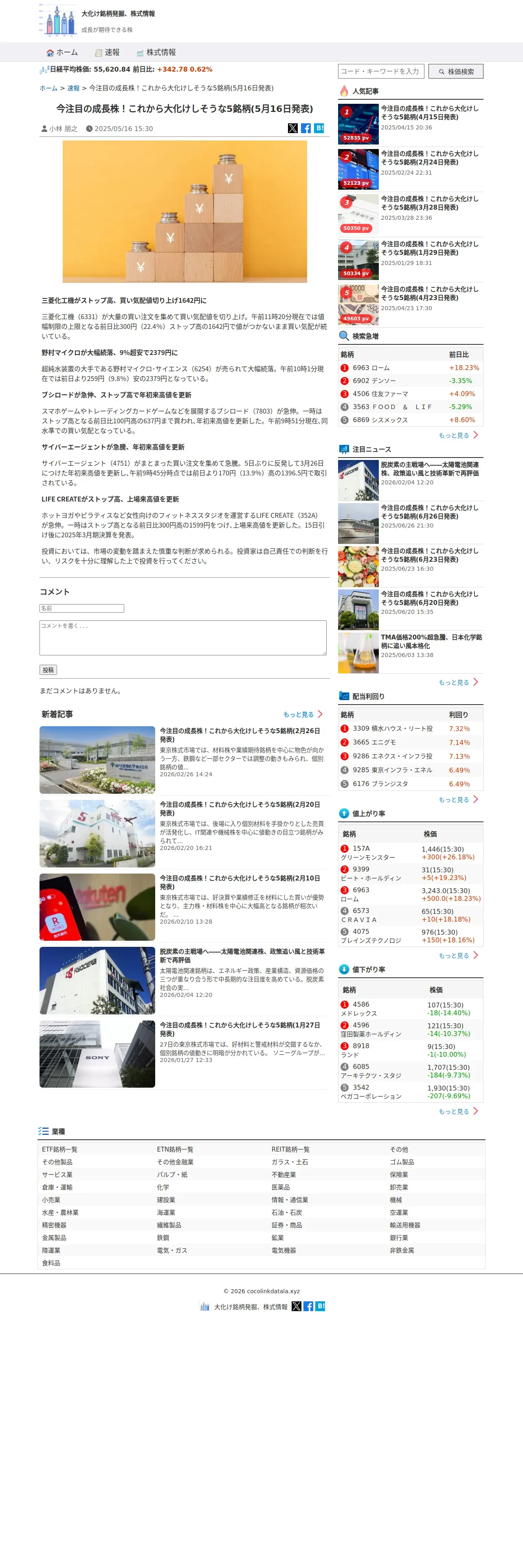
Task: Select 3665 エニグモ dividend row
Action: pos(410,742)
